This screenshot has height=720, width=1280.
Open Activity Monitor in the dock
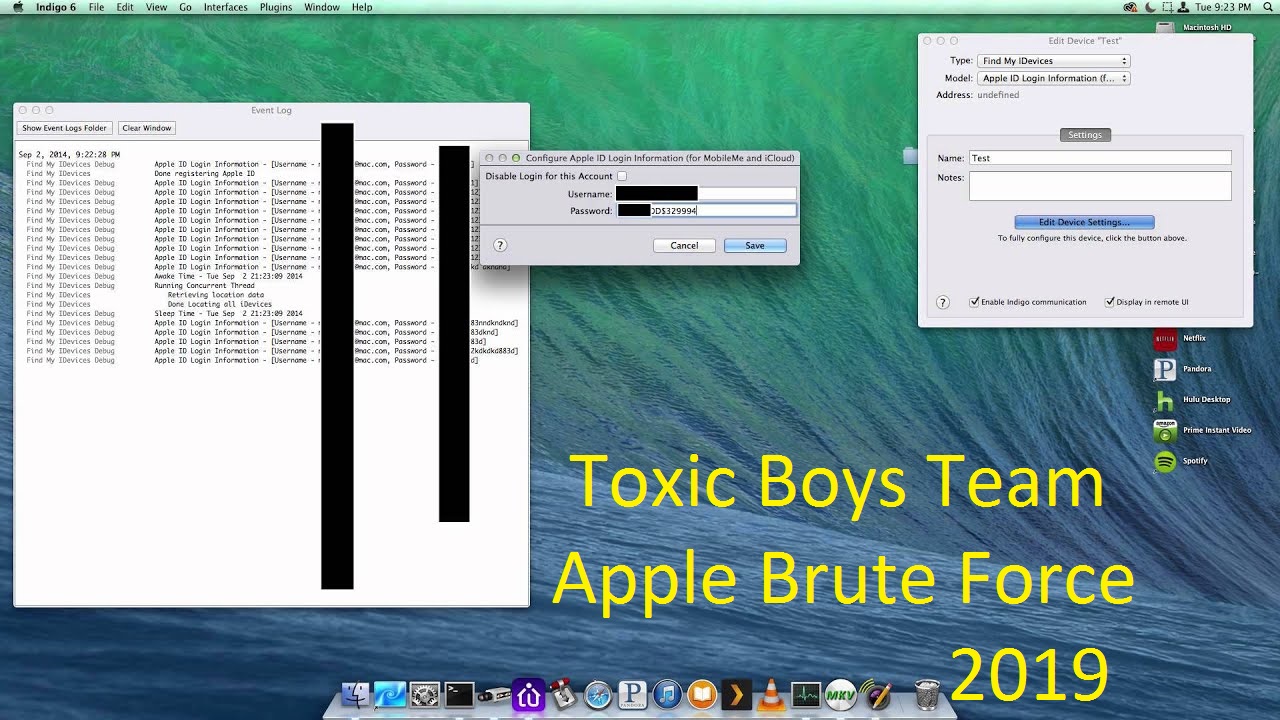(x=805, y=694)
